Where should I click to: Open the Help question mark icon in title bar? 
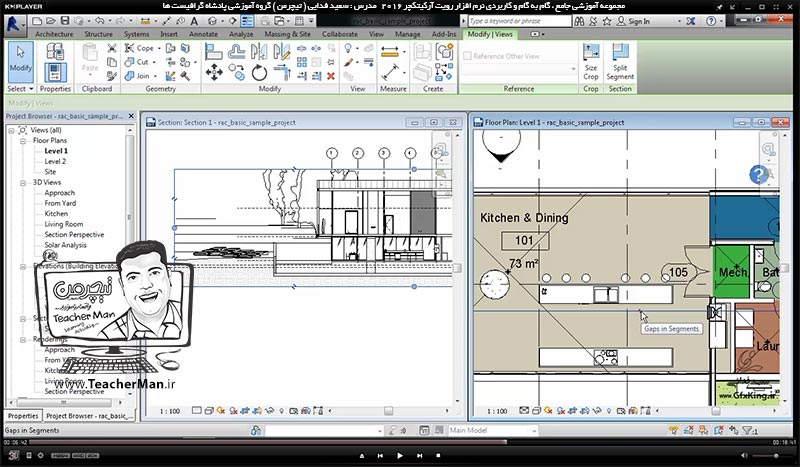[x=711, y=21]
